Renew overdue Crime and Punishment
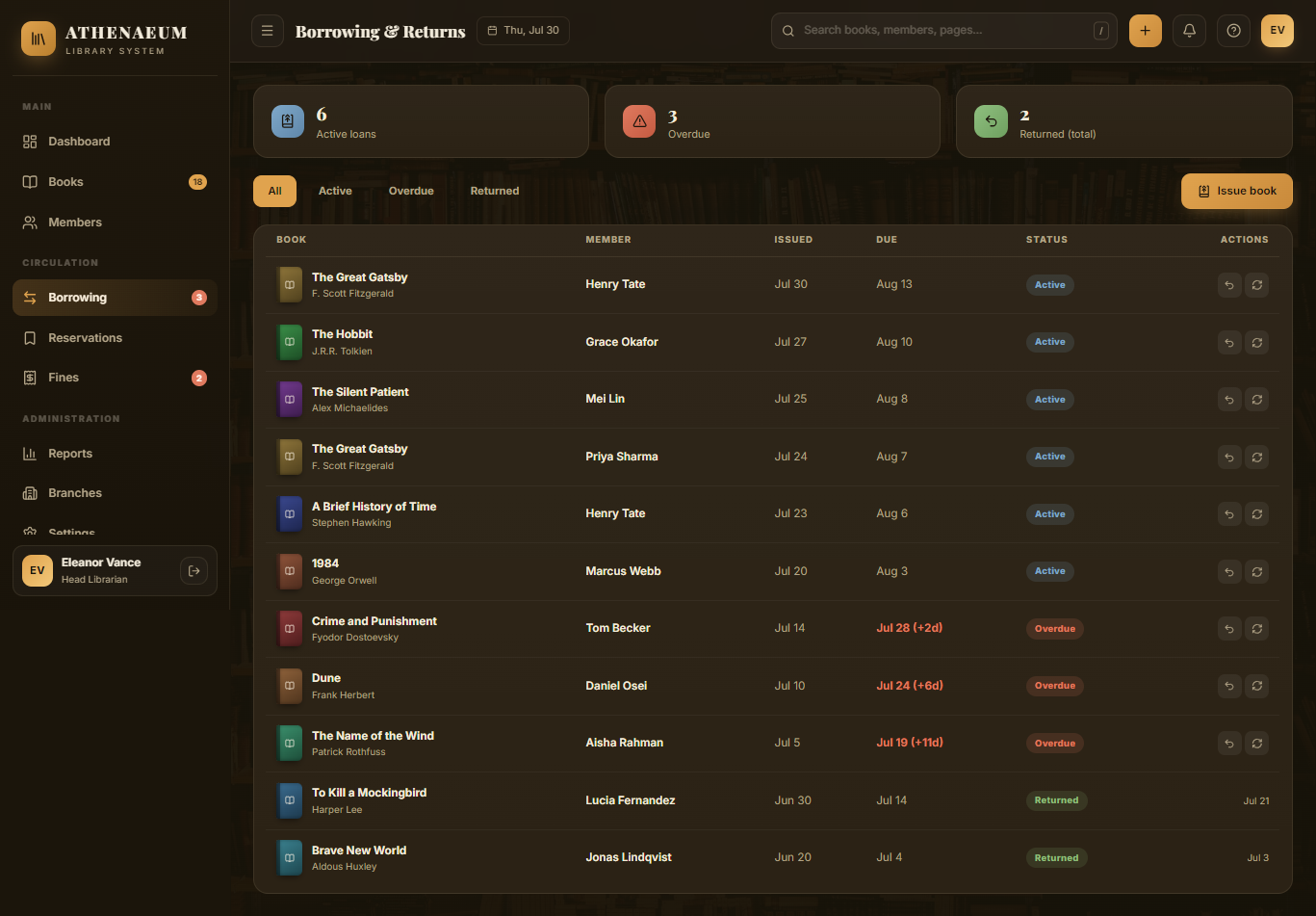 coord(1256,629)
